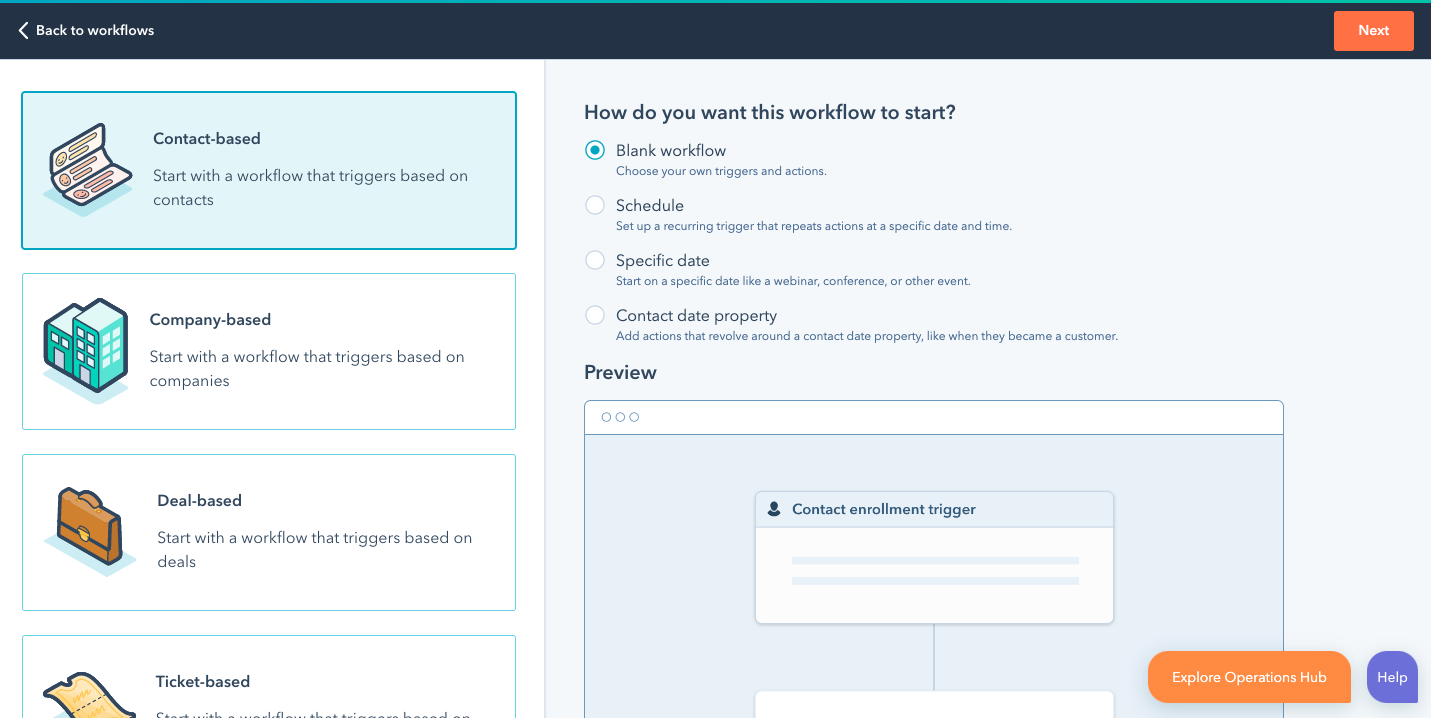This screenshot has width=1431, height=718.
Task: Open the Help widget
Action: coord(1392,677)
